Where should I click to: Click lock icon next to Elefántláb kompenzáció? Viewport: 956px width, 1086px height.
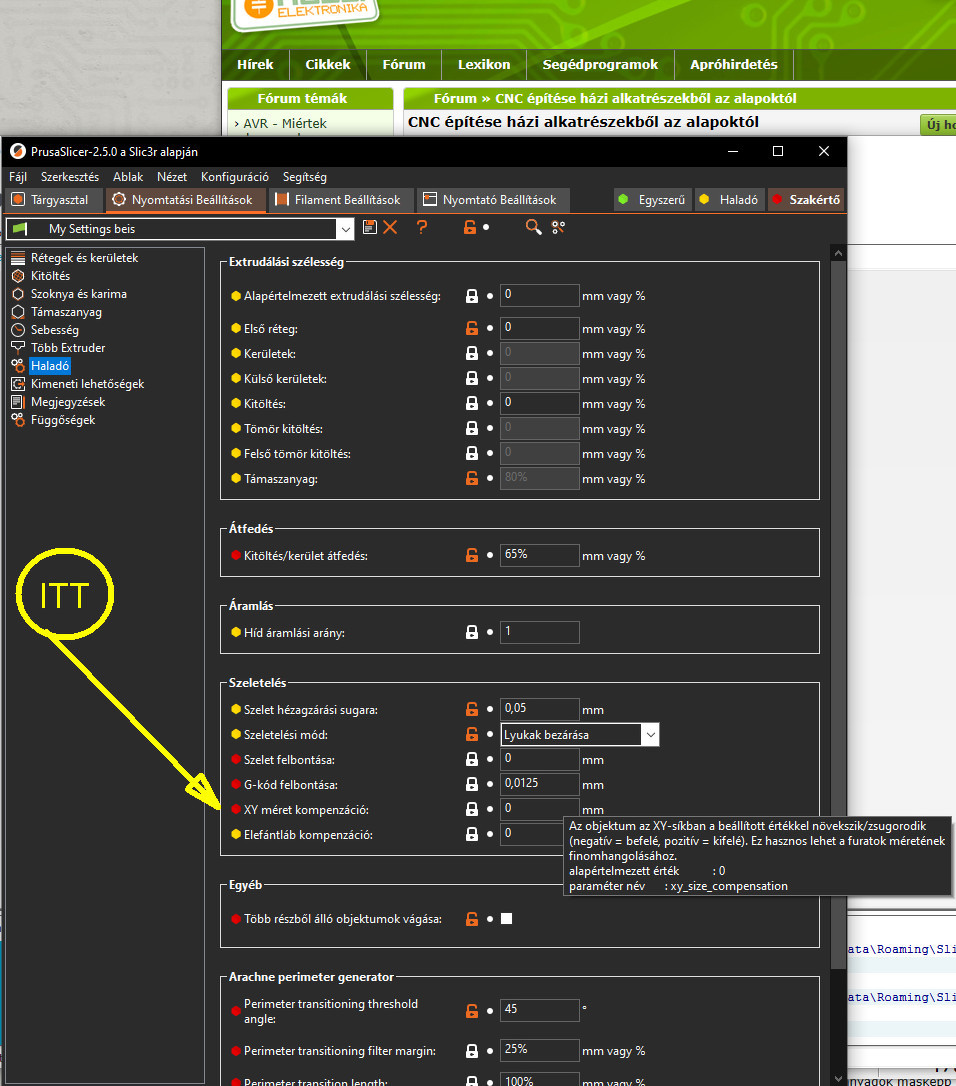pos(472,834)
